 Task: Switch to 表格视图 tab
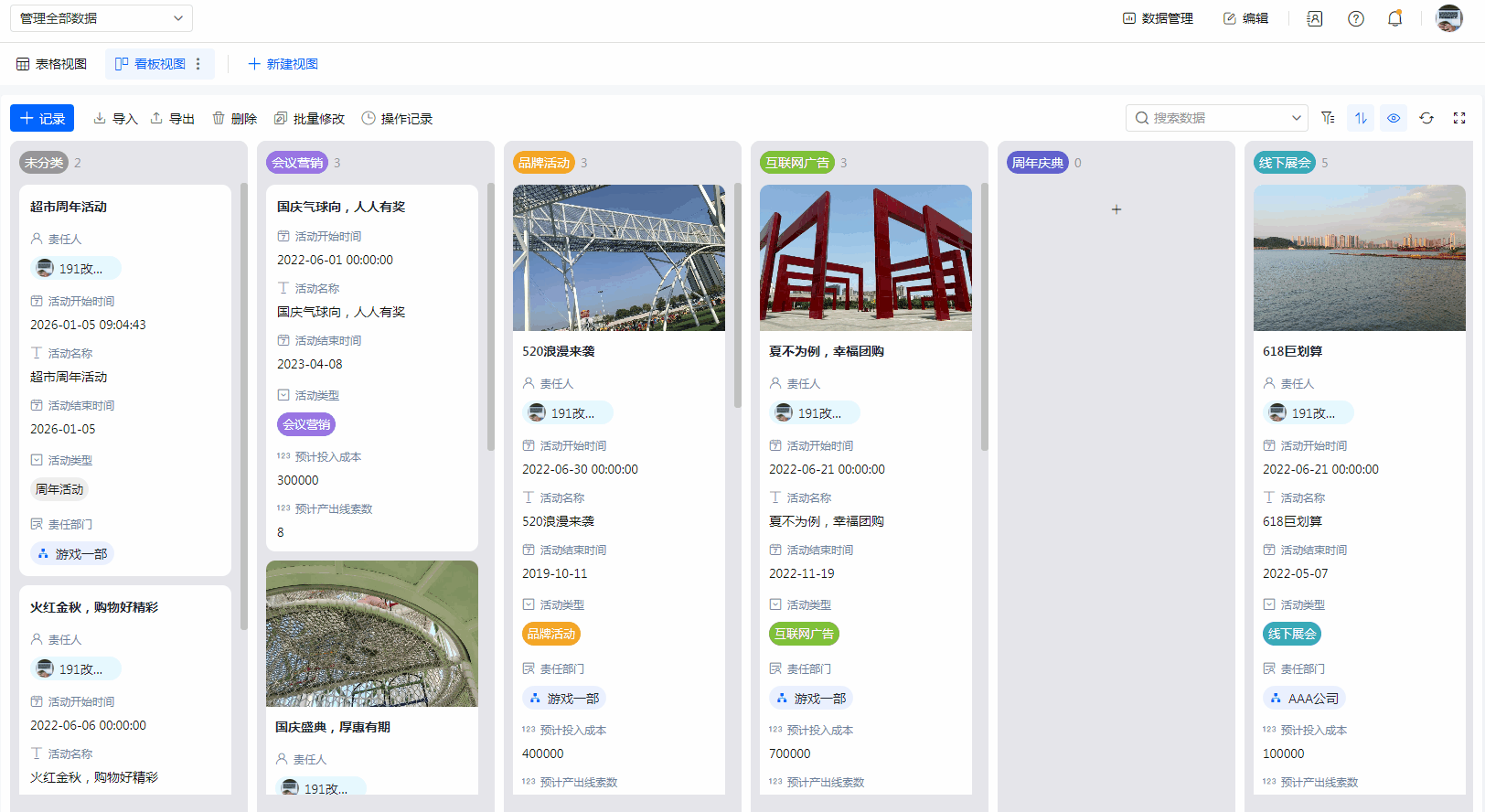tap(52, 64)
